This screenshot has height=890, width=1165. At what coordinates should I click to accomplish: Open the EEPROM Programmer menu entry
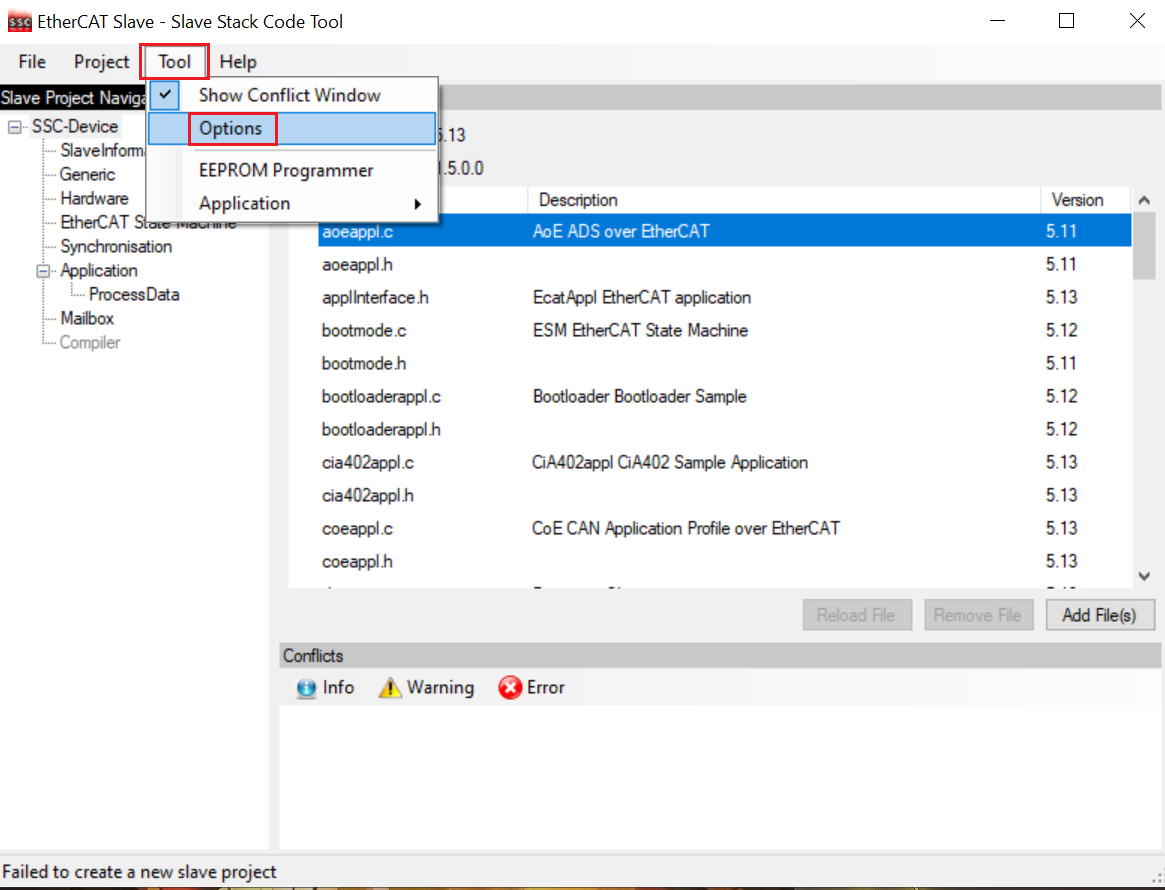point(286,170)
